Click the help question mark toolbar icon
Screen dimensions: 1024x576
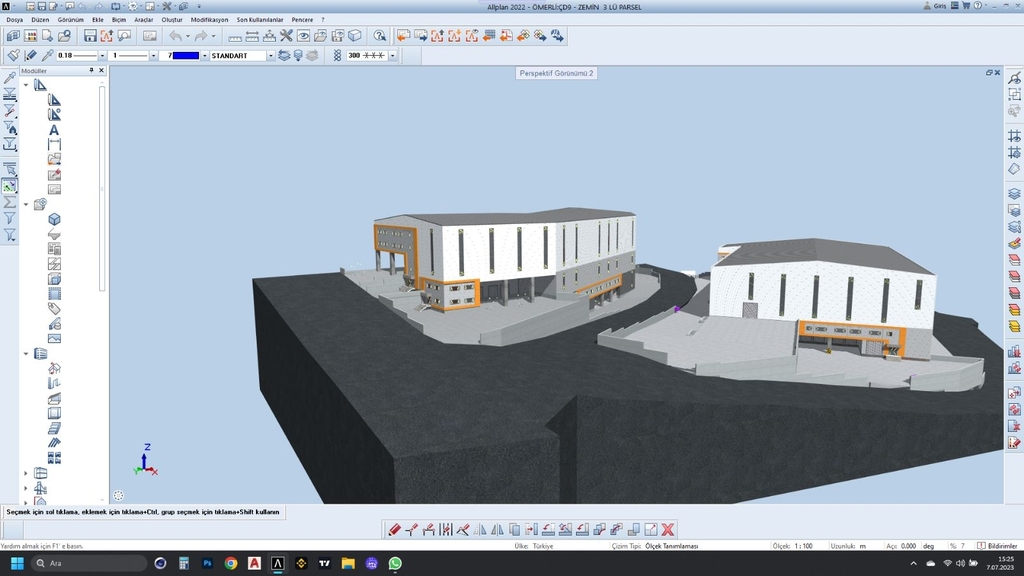pos(379,36)
